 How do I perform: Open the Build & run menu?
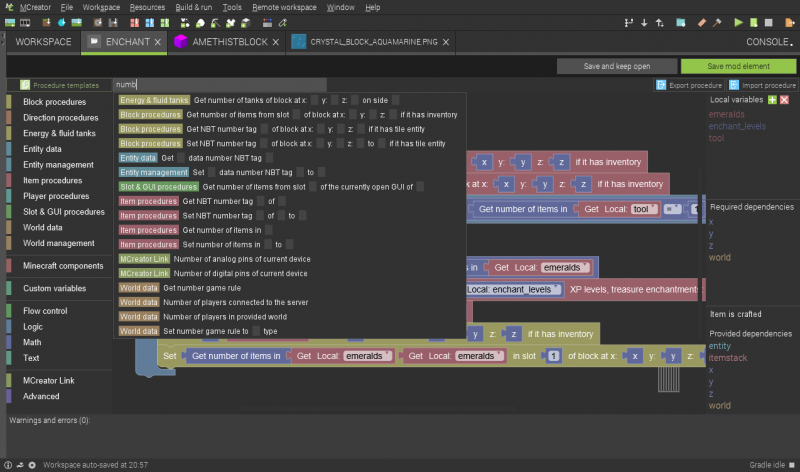(193, 7)
